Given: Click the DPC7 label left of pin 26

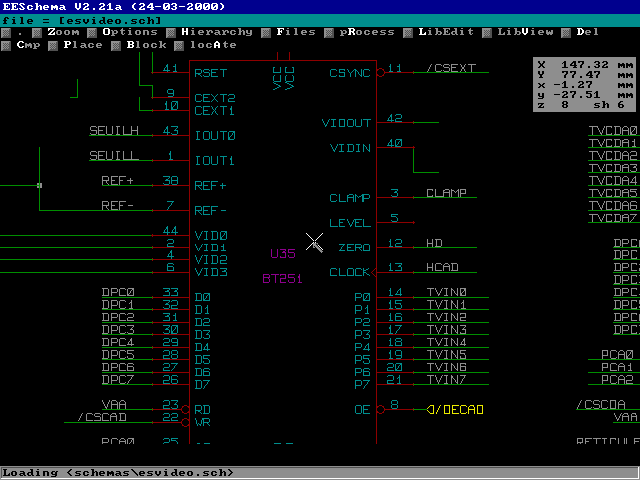Looking at the screenshot, I should (118, 379).
